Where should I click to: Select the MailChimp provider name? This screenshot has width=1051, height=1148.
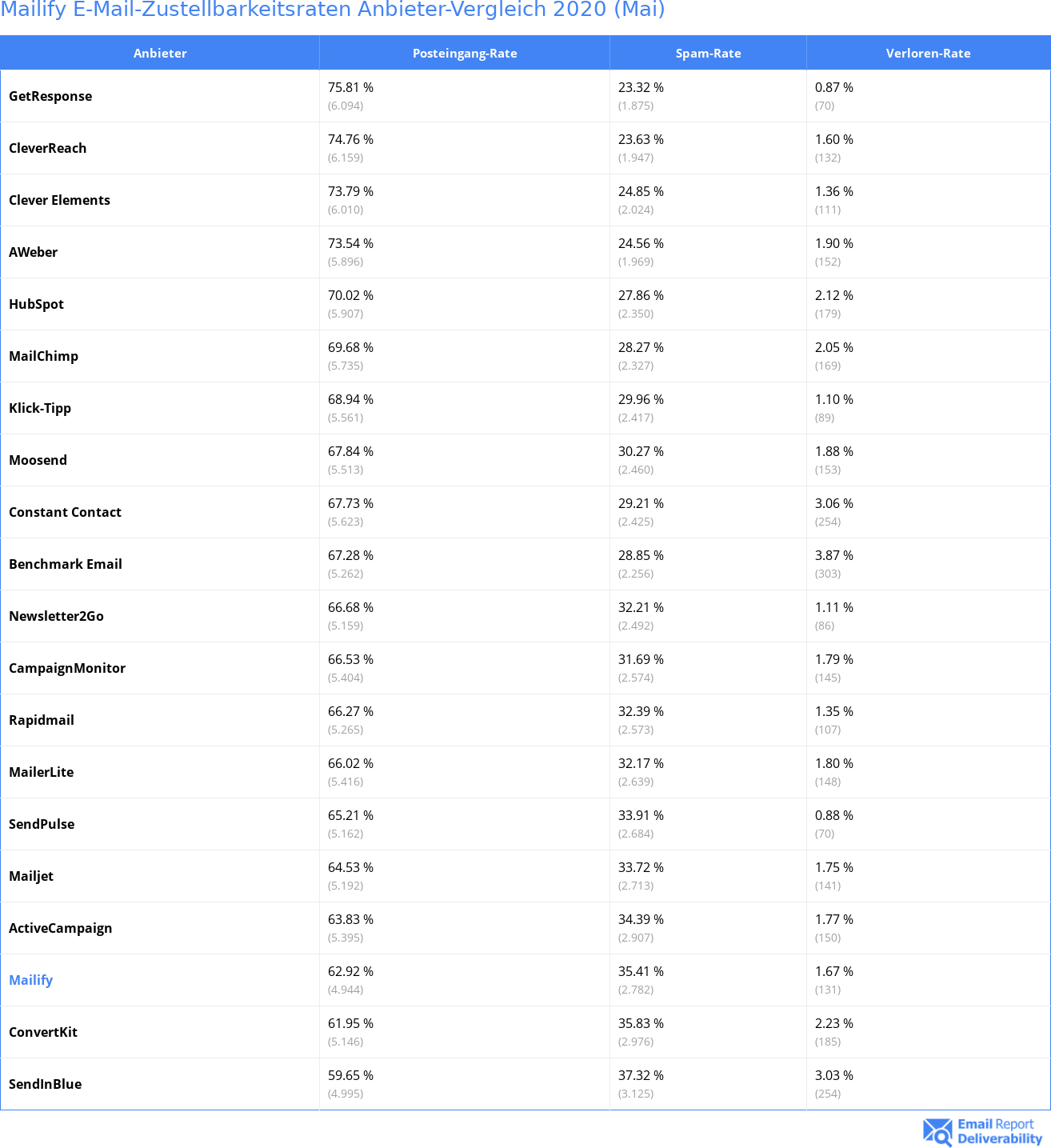click(x=43, y=356)
